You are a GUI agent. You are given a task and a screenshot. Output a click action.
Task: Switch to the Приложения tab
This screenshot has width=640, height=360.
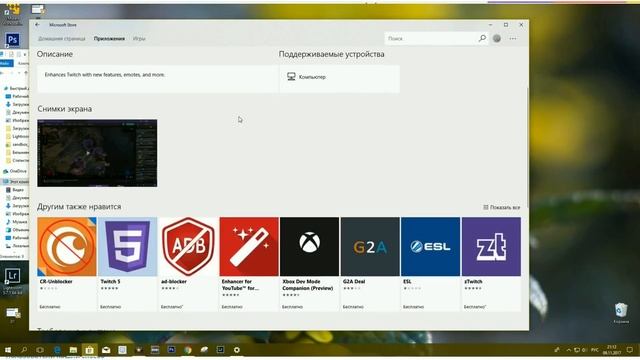pos(109,39)
